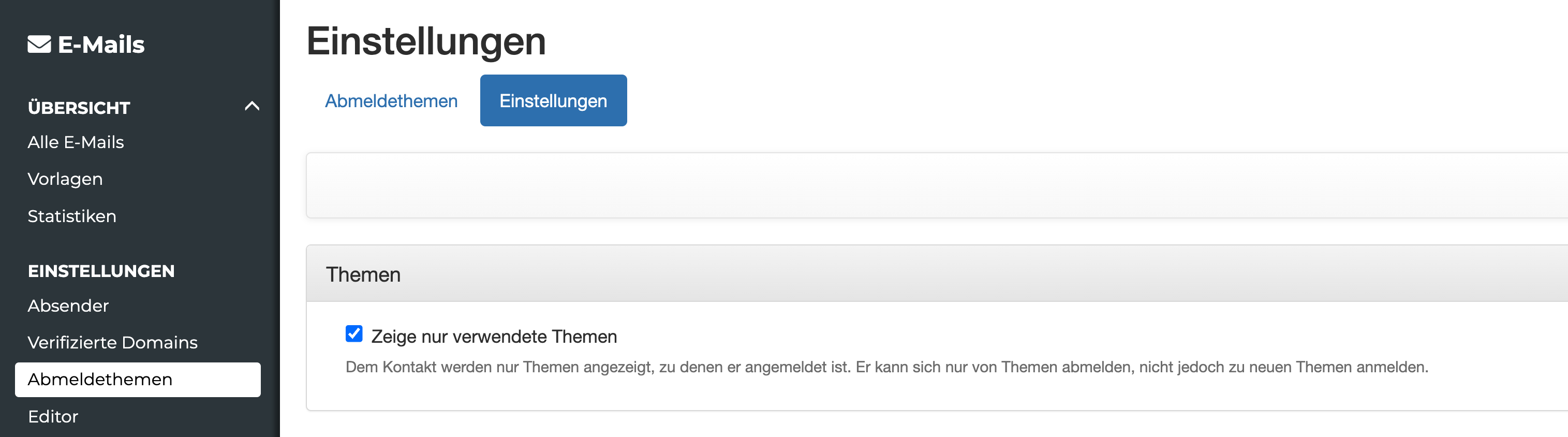This screenshot has width=1568, height=437.
Task: Open the Statistiken page
Action: click(71, 215)
